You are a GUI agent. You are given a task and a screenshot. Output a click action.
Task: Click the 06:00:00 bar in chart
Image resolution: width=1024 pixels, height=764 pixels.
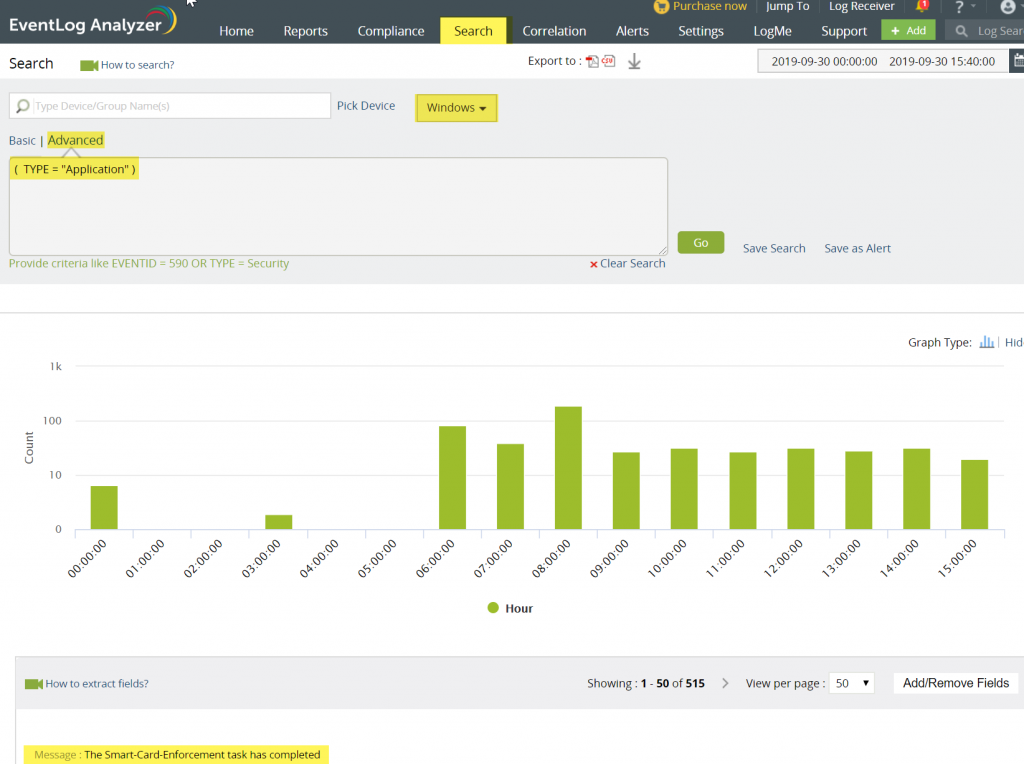pyautogui.click(x=453, y=477)
